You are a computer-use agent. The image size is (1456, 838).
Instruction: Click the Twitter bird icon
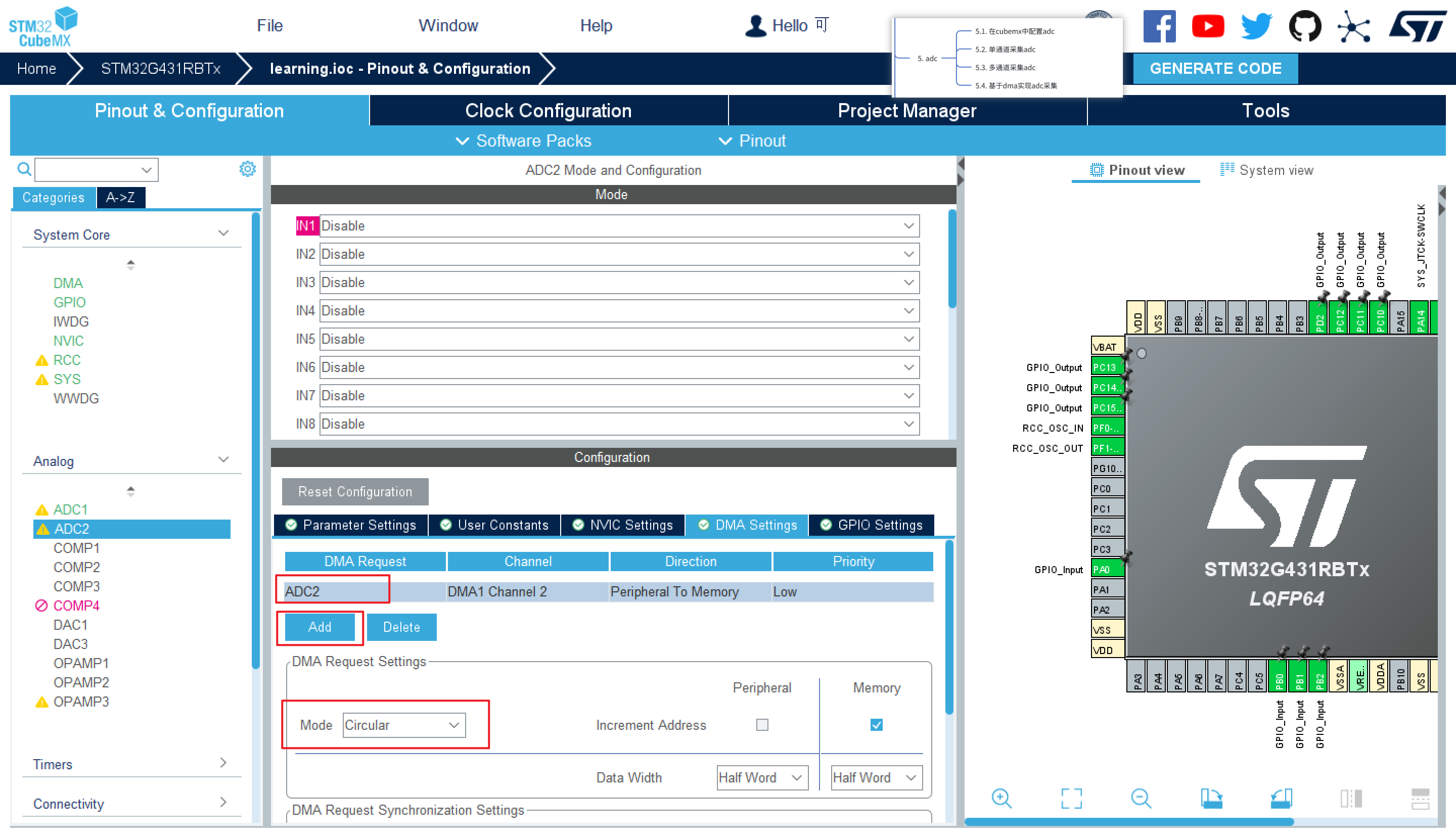point(1256,26)
